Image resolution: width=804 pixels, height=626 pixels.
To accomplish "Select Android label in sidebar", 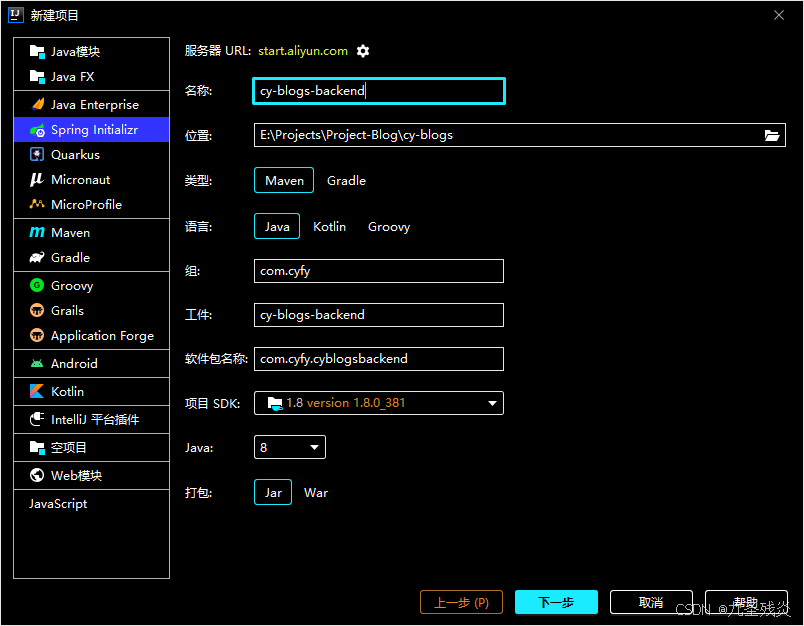I will [74, 364].
